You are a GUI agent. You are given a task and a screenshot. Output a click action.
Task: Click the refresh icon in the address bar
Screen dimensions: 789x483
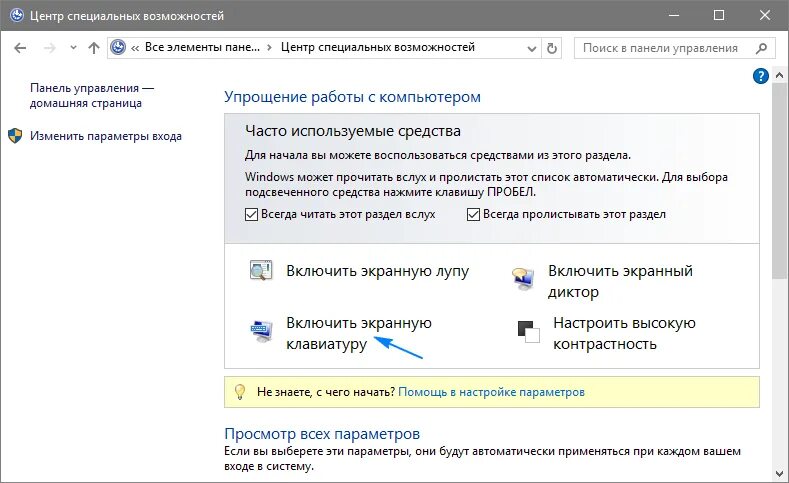(552, 48)
